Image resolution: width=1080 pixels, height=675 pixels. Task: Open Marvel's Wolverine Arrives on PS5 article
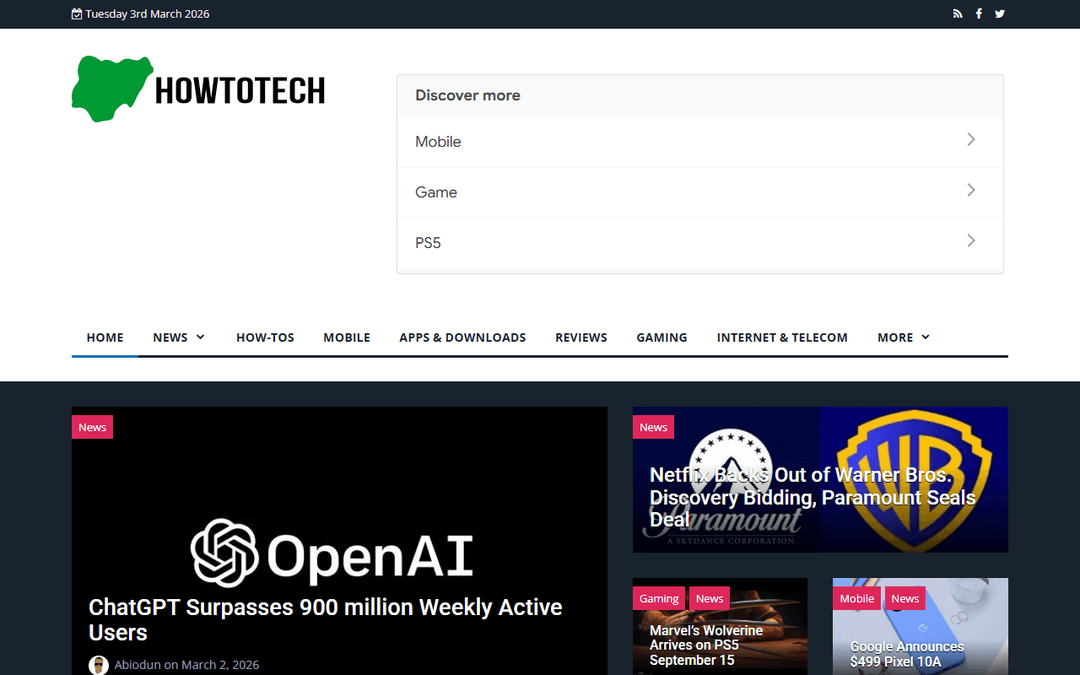[706, 645]
